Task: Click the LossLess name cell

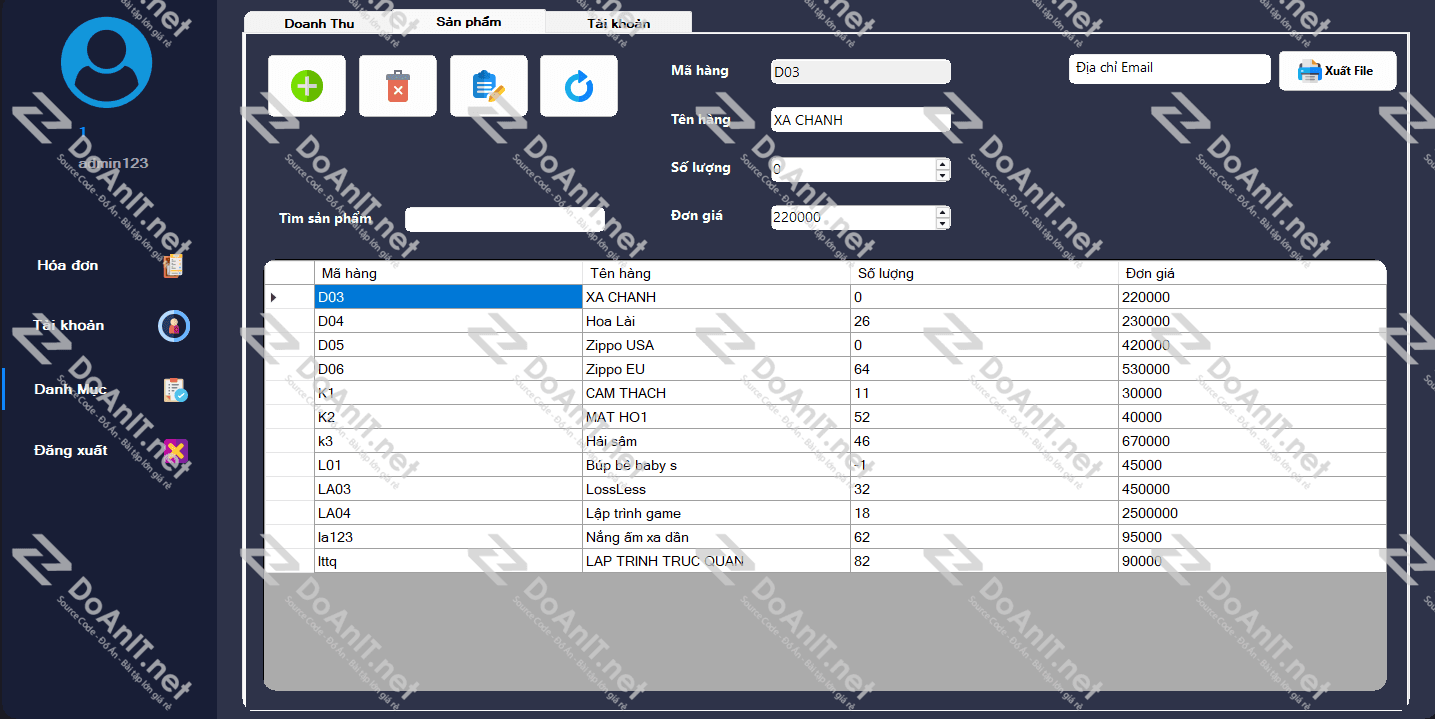Action: [x=716, y=489]
